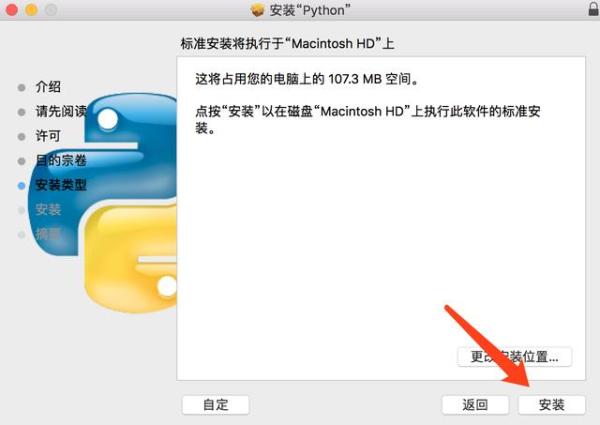
Task: Click the gray bullet beside 介绍
Action: click(x=21, y=88)
